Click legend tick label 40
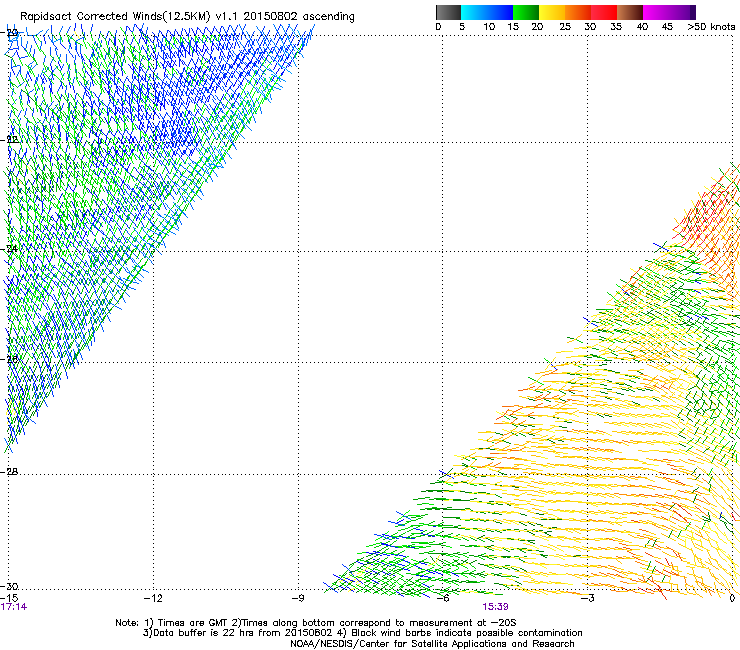The height and width of the screenshot is (650, 740). coord(642,27)
